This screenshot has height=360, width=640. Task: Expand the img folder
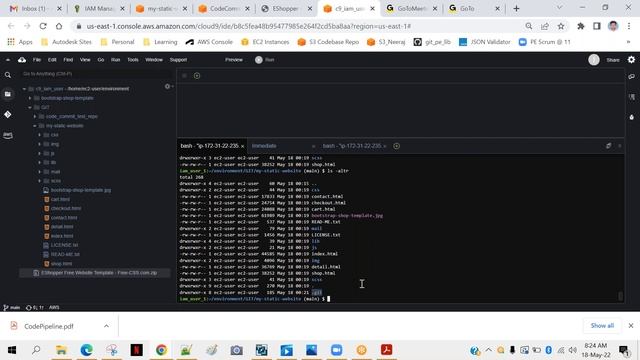(x=40, y=144)
